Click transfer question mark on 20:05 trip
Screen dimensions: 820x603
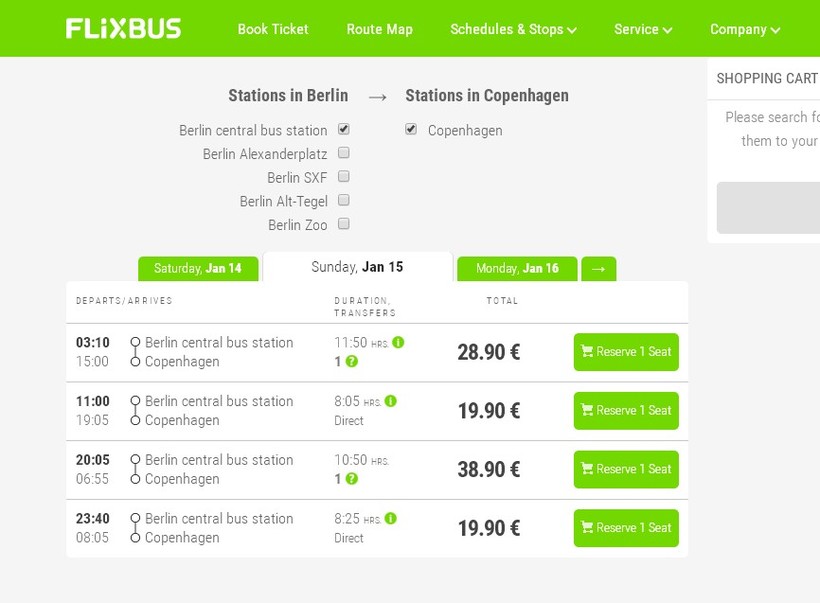click(x=352, y=479)
